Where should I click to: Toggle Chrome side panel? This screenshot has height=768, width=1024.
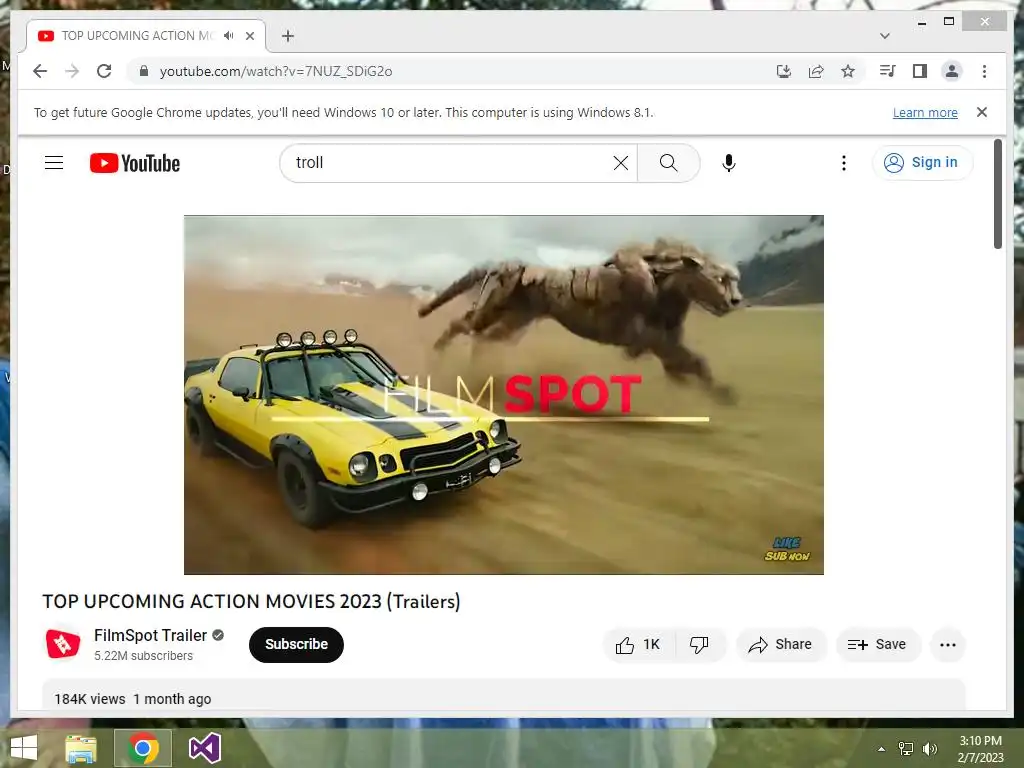(920, 71)
